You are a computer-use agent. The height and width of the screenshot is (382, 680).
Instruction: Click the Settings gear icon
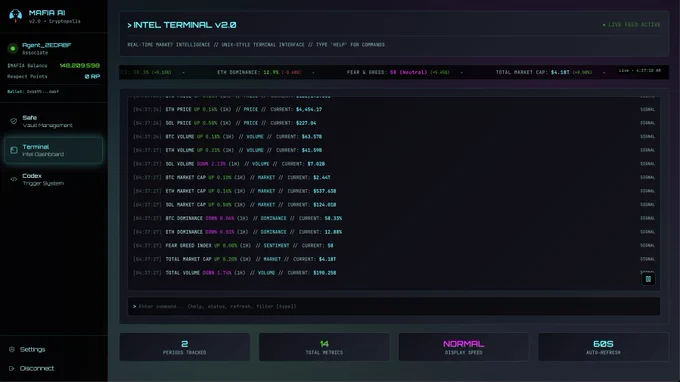click(x=12, y=349)
